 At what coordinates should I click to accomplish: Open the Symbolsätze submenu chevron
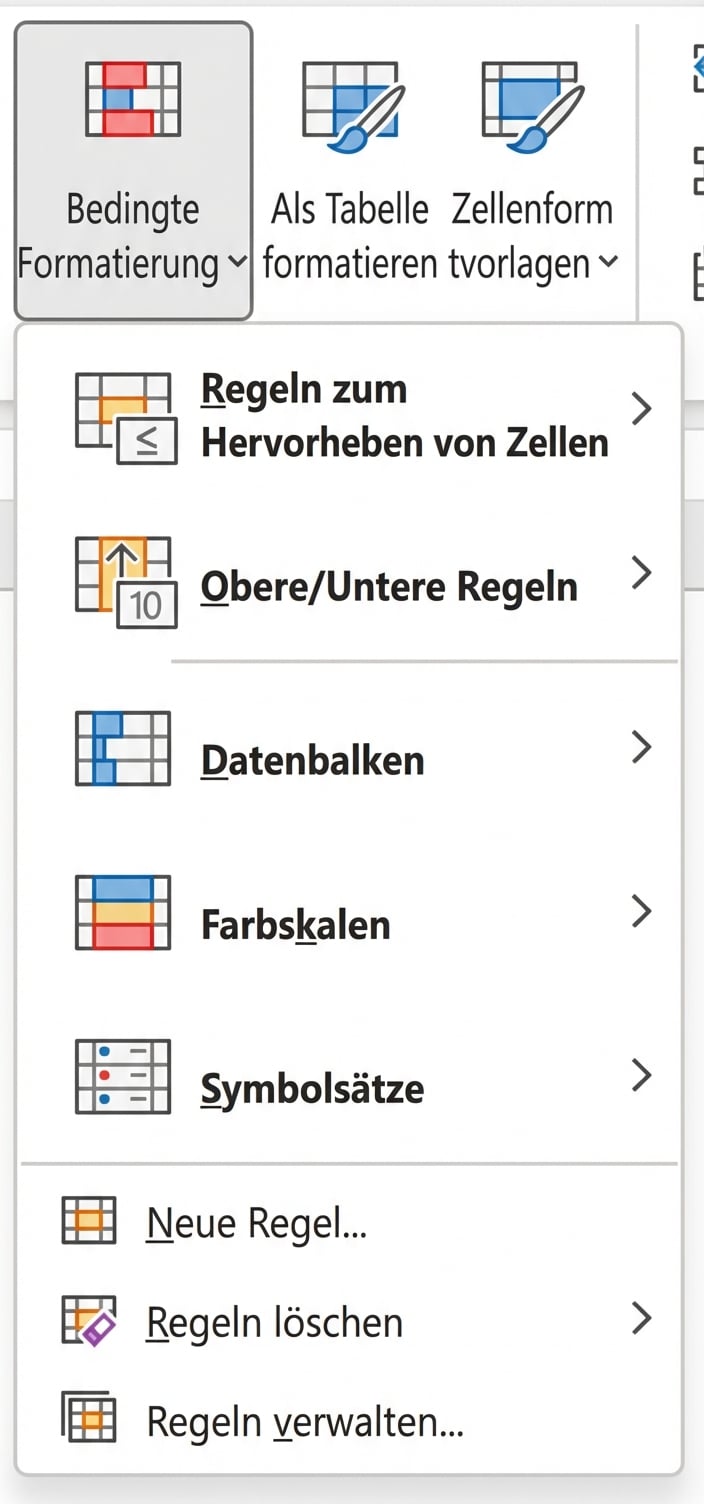click(642, 1076)
